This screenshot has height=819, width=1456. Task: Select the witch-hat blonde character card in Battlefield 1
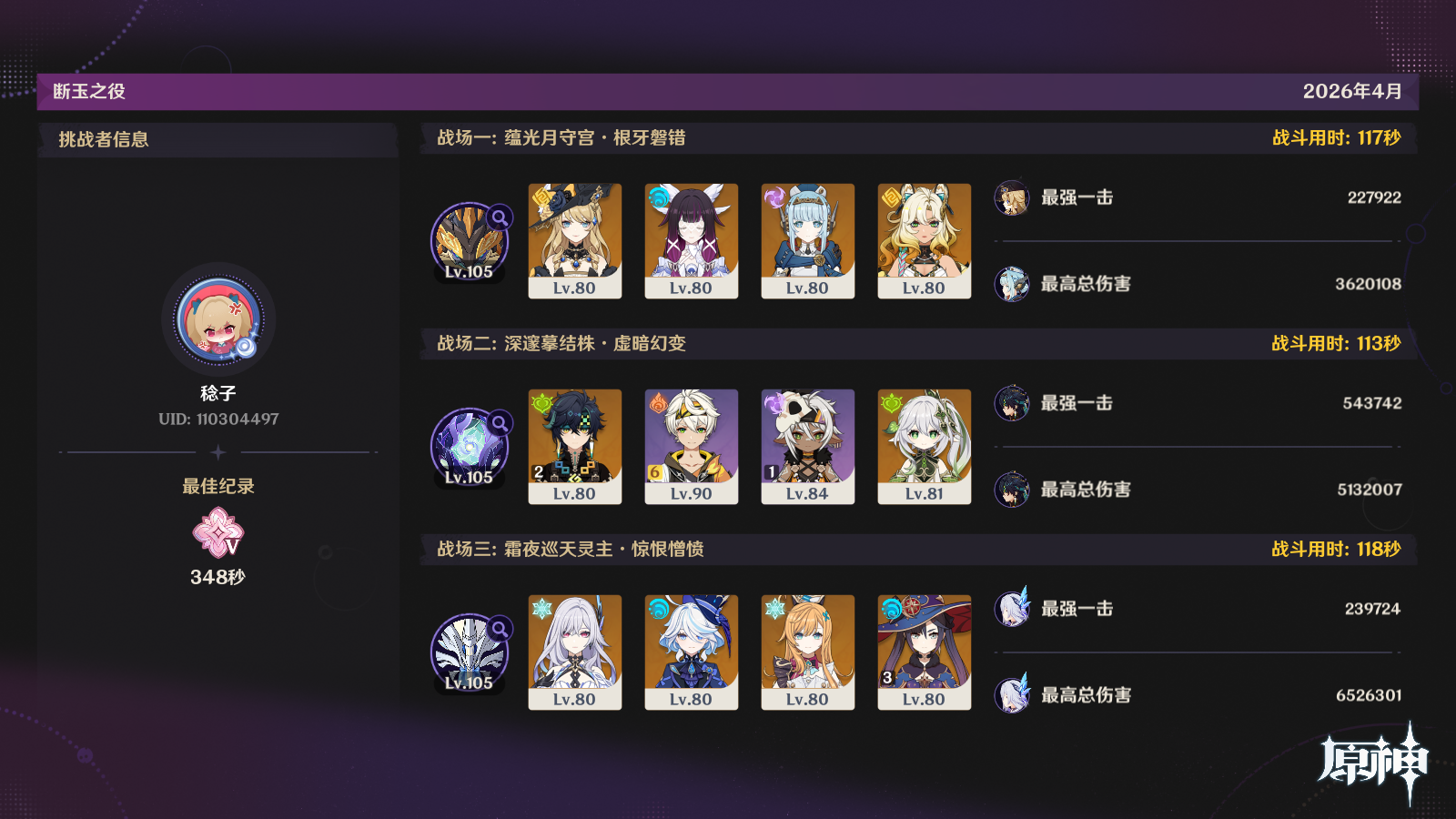[575, 241]
